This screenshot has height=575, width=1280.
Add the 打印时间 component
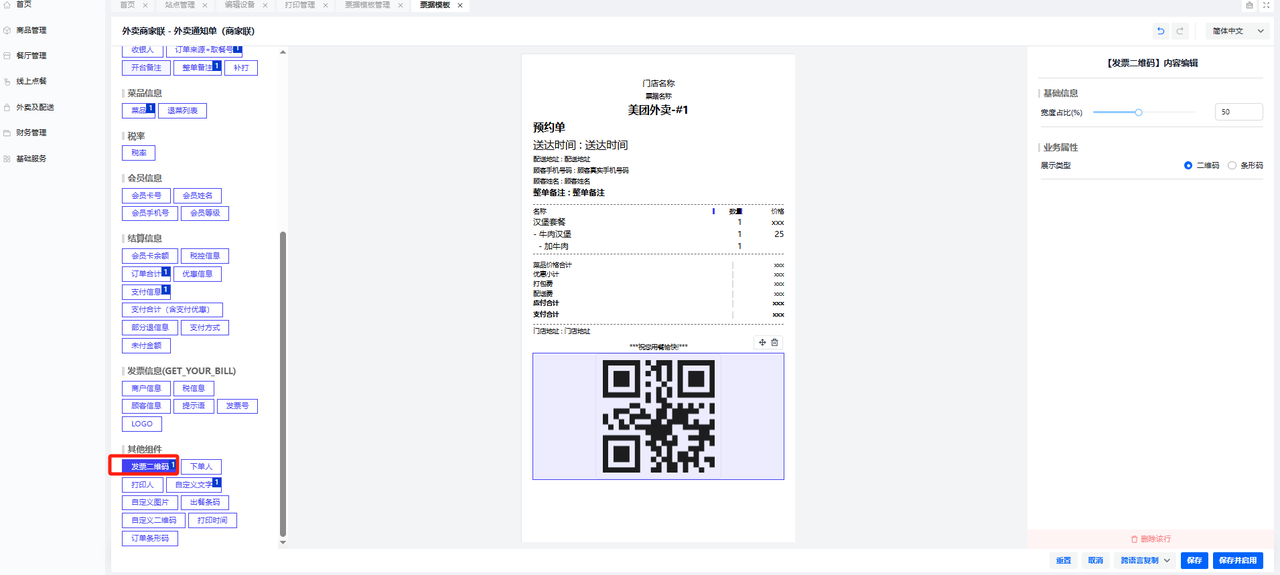coord(213,520)
